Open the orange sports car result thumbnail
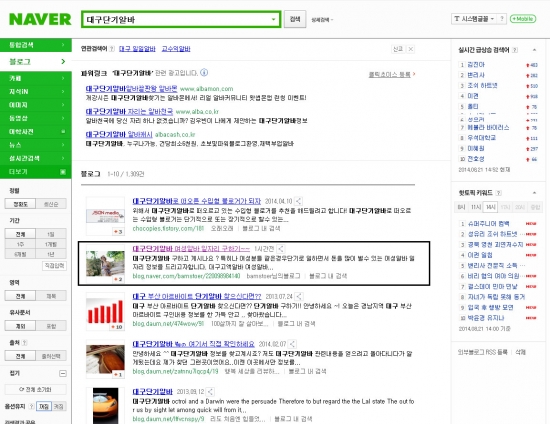Screen dimensions: 550x424 pos(105,406)
